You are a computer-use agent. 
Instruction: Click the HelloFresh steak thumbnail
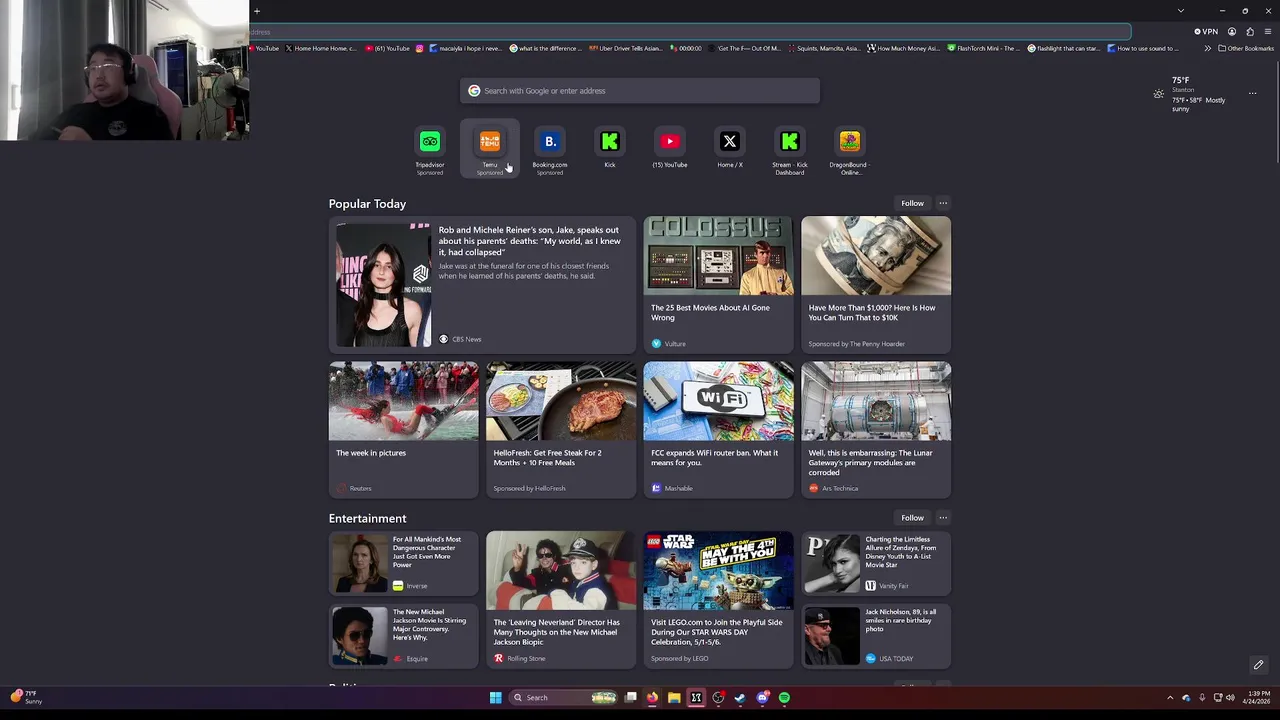point(561,401)
